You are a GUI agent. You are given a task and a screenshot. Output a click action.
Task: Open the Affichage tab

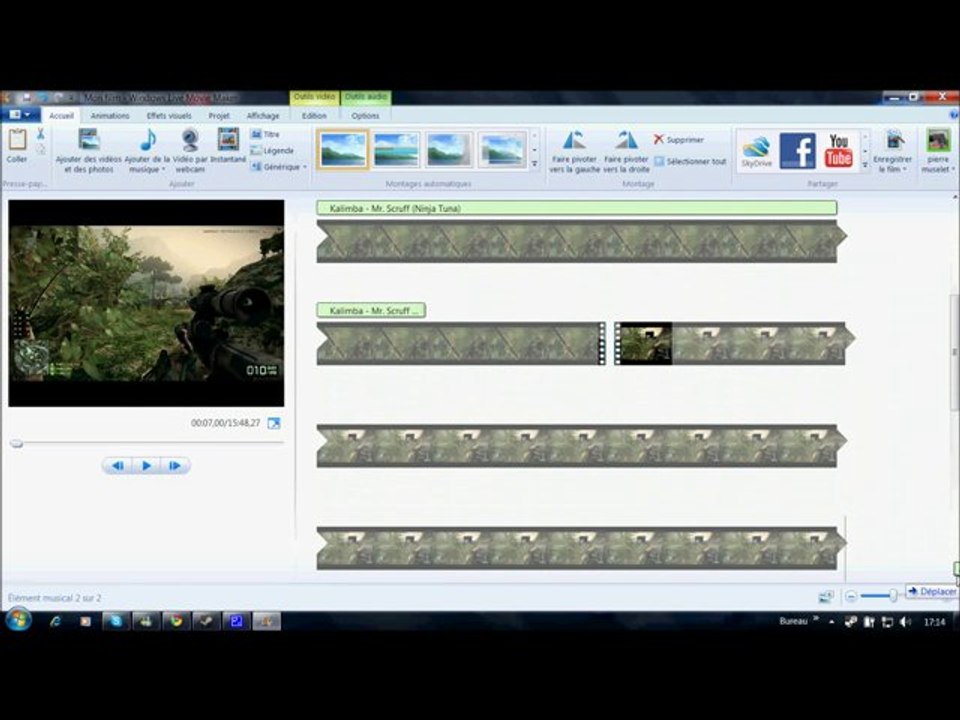(263, 116)
